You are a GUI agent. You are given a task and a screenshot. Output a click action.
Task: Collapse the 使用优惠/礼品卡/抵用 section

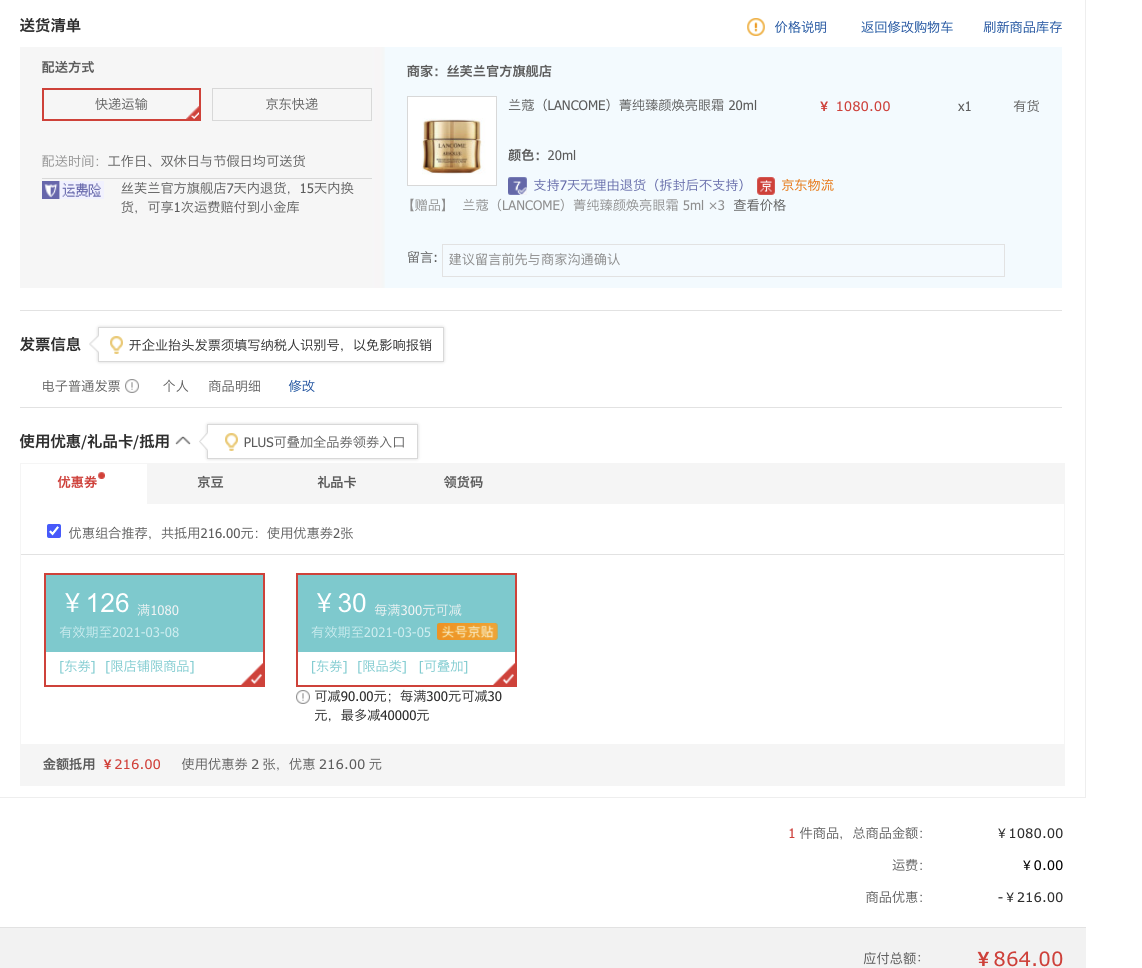tap(183, 441)
